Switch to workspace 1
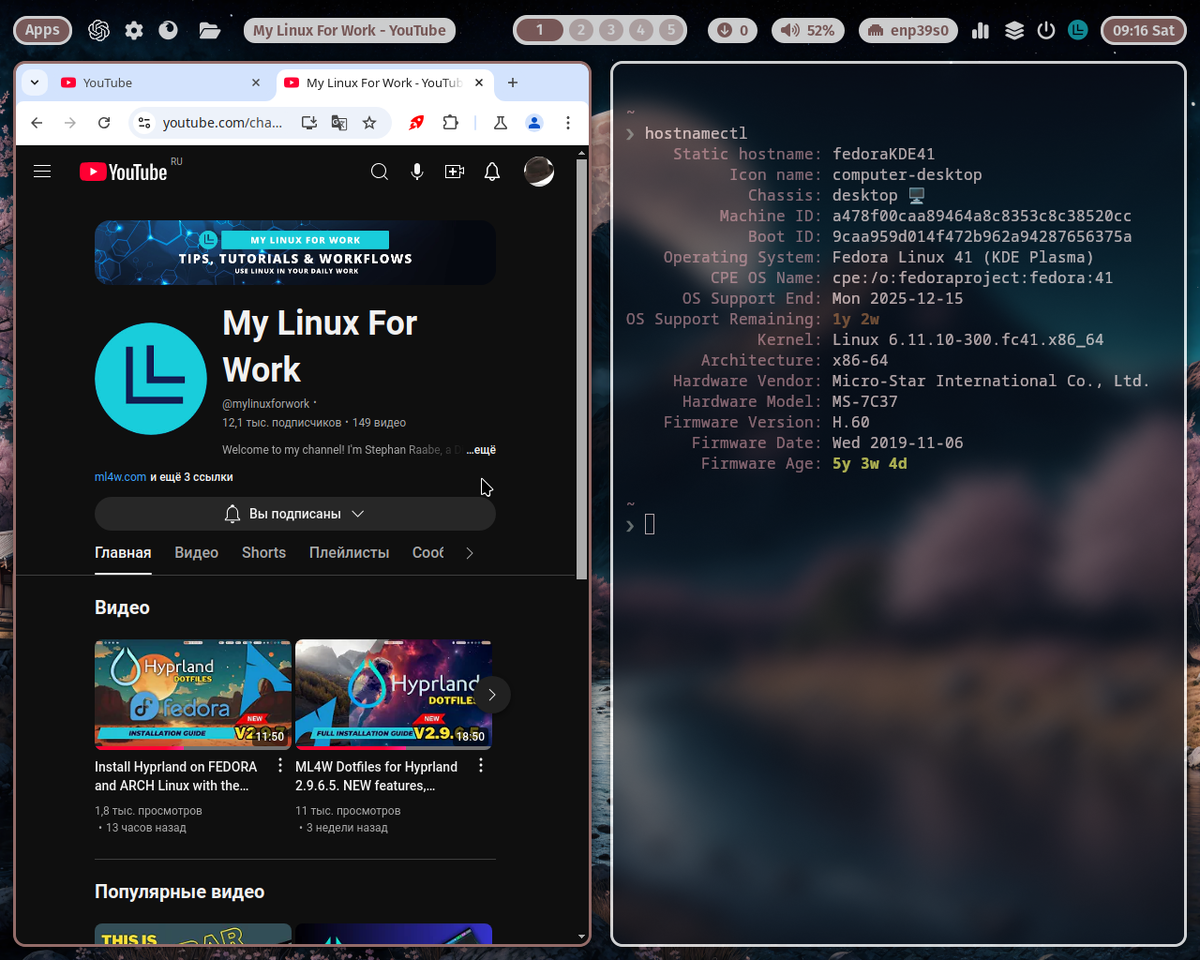 (540, 30)
